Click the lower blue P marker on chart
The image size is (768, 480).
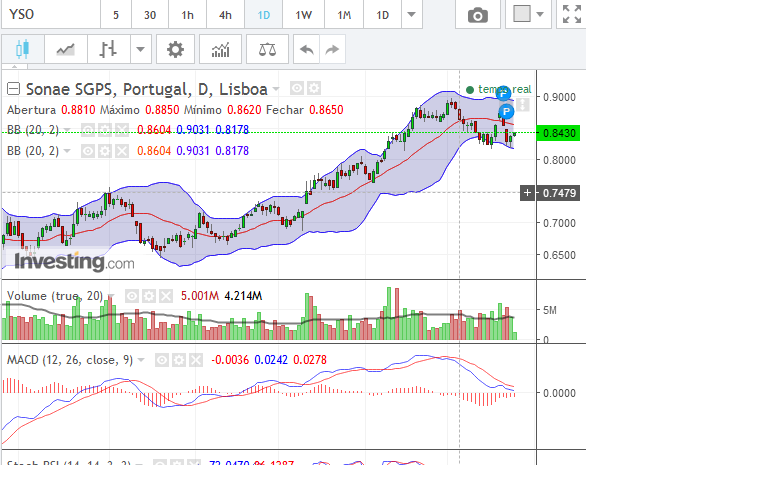click(x=506, y=112)
